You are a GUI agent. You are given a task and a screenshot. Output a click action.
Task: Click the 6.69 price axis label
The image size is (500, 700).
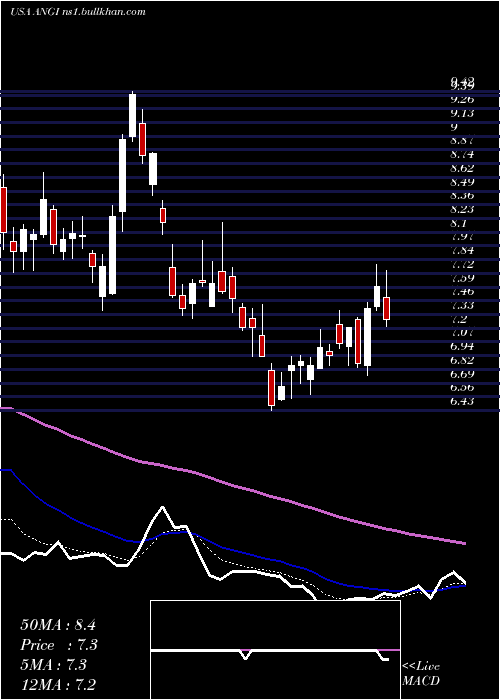pos(462,374)
